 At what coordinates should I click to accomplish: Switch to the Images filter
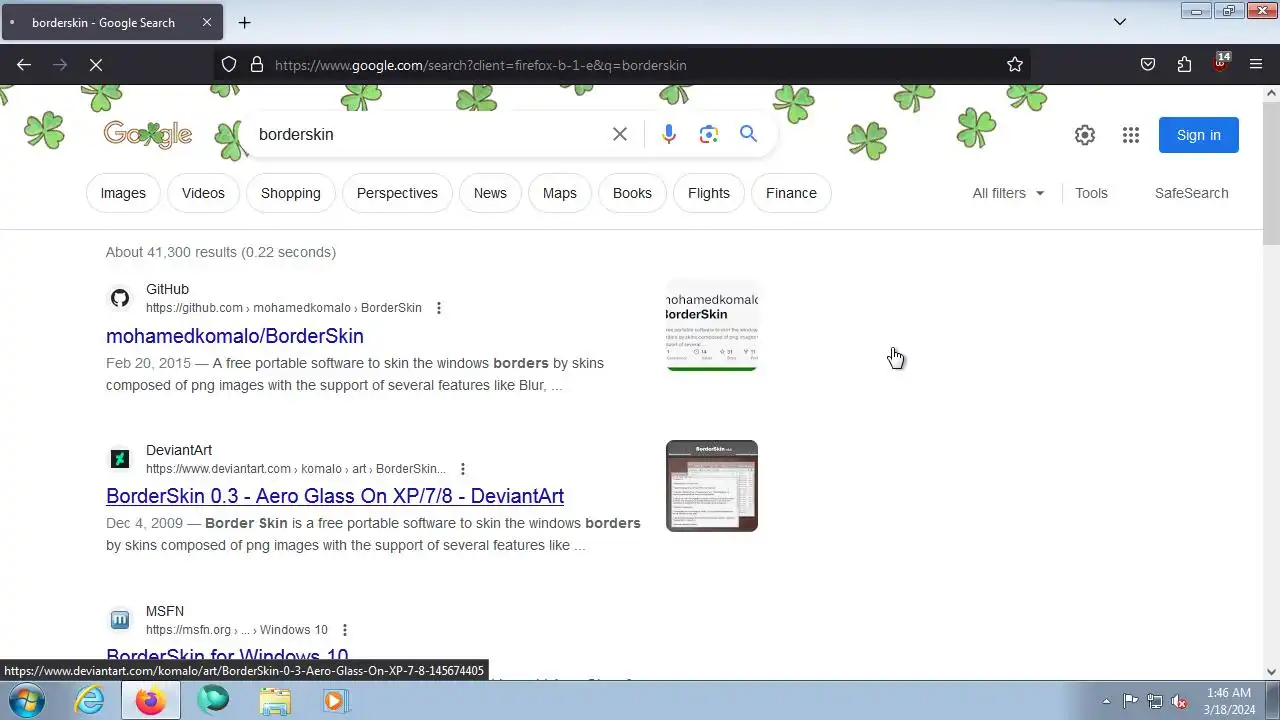tap(123, 193)
